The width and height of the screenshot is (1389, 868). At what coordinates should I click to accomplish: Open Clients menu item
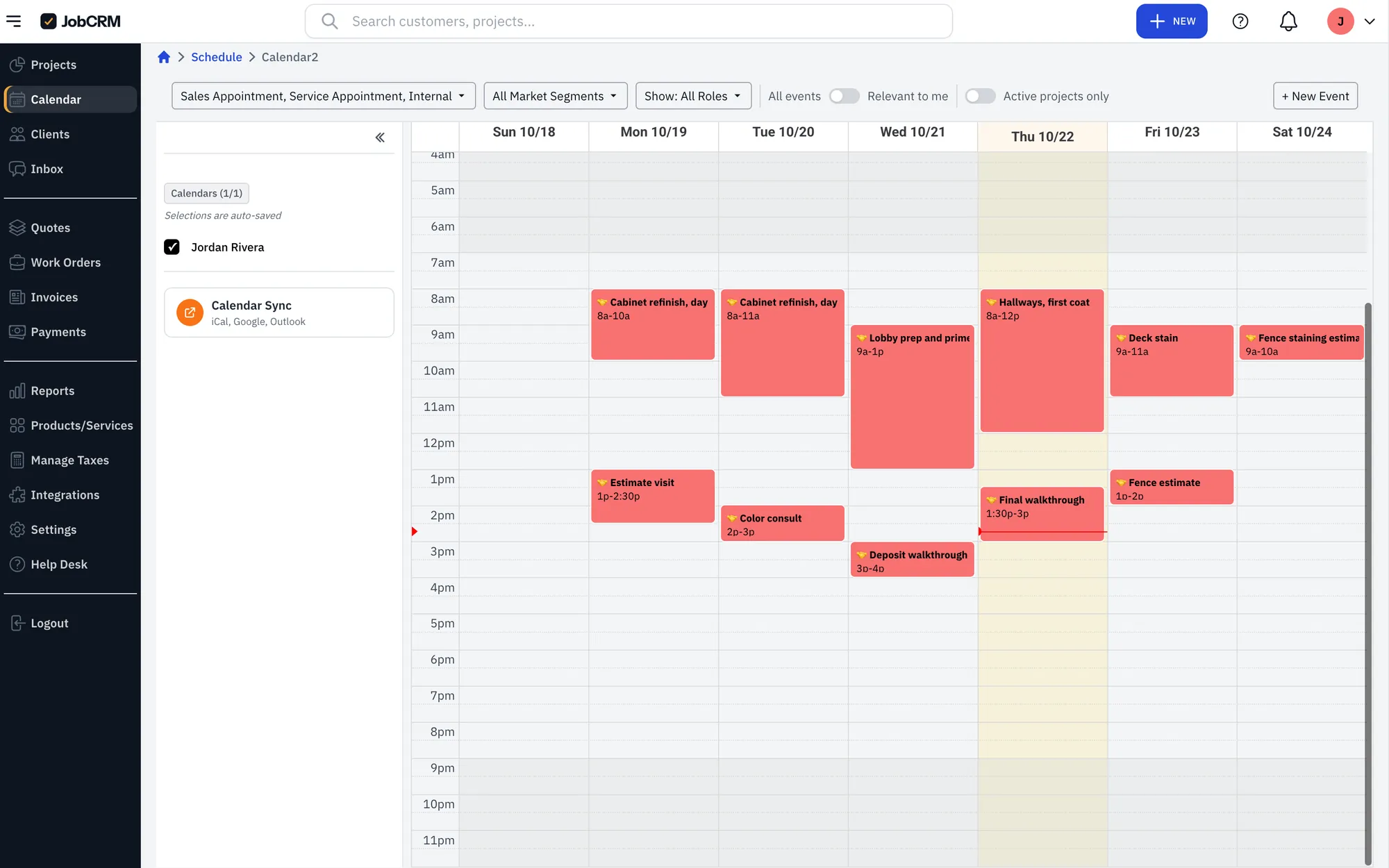click(70, 134)
